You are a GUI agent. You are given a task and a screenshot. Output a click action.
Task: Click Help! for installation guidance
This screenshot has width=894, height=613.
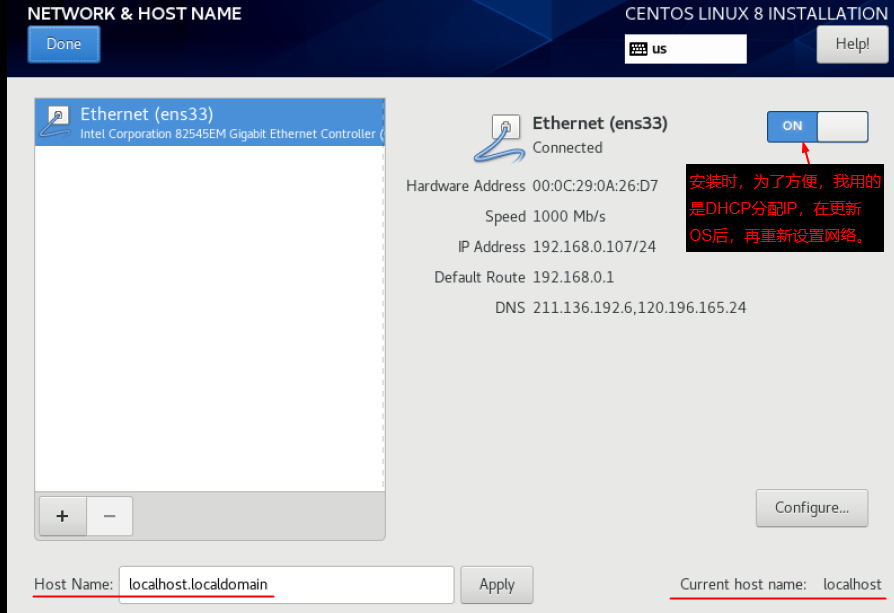coord(851,44)
